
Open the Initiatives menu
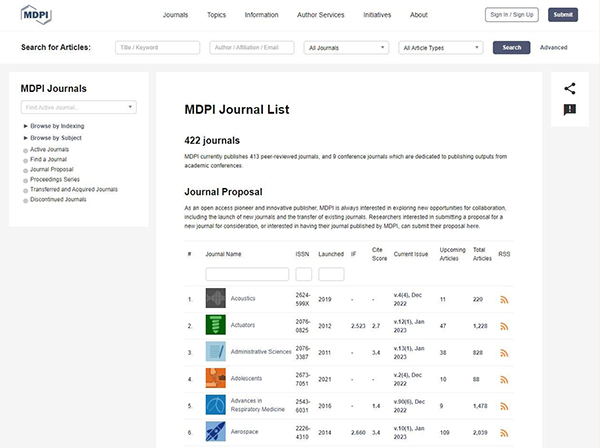(377, 15)
